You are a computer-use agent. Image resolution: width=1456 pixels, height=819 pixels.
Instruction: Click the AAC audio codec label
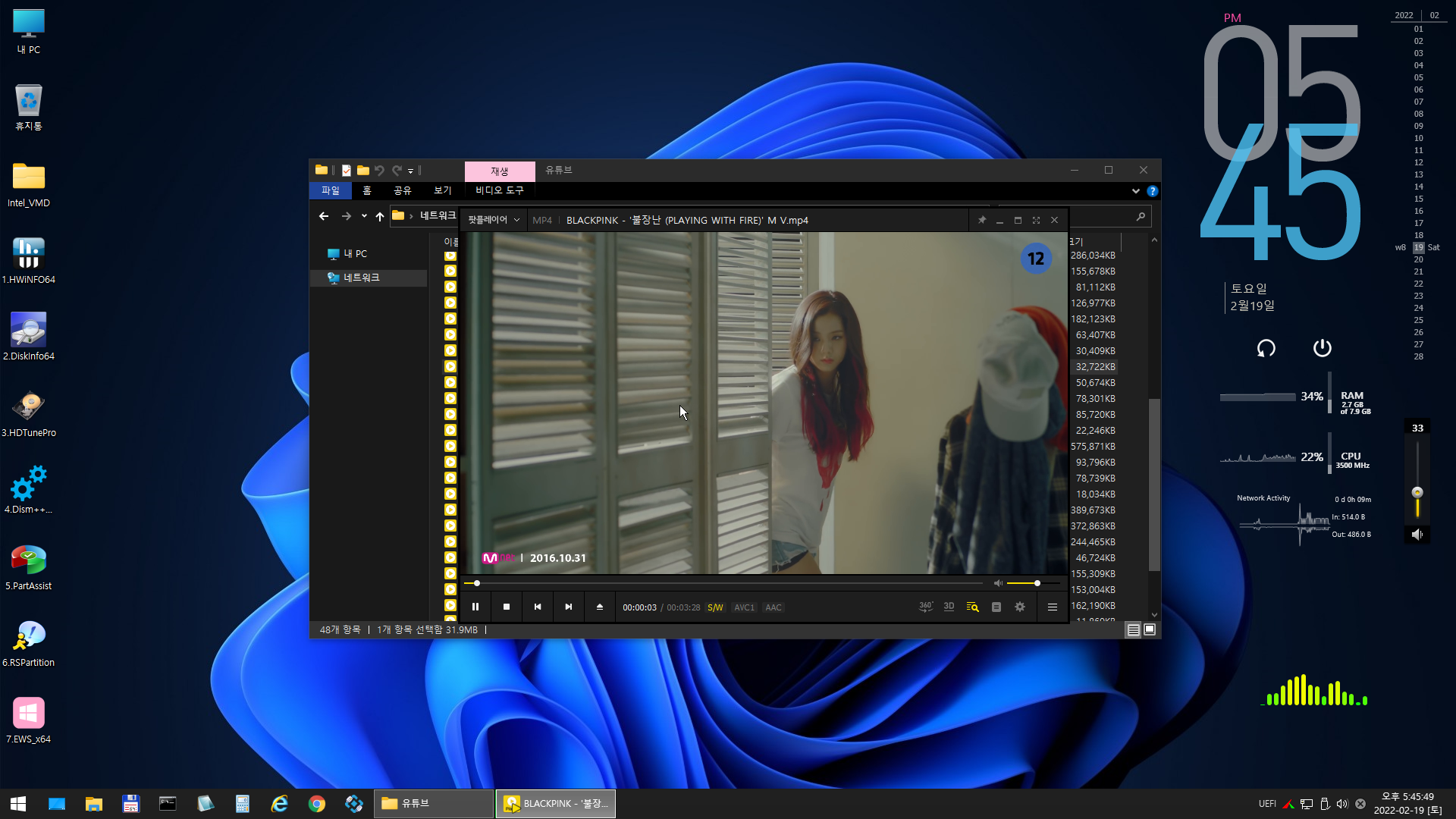(773, 607)
